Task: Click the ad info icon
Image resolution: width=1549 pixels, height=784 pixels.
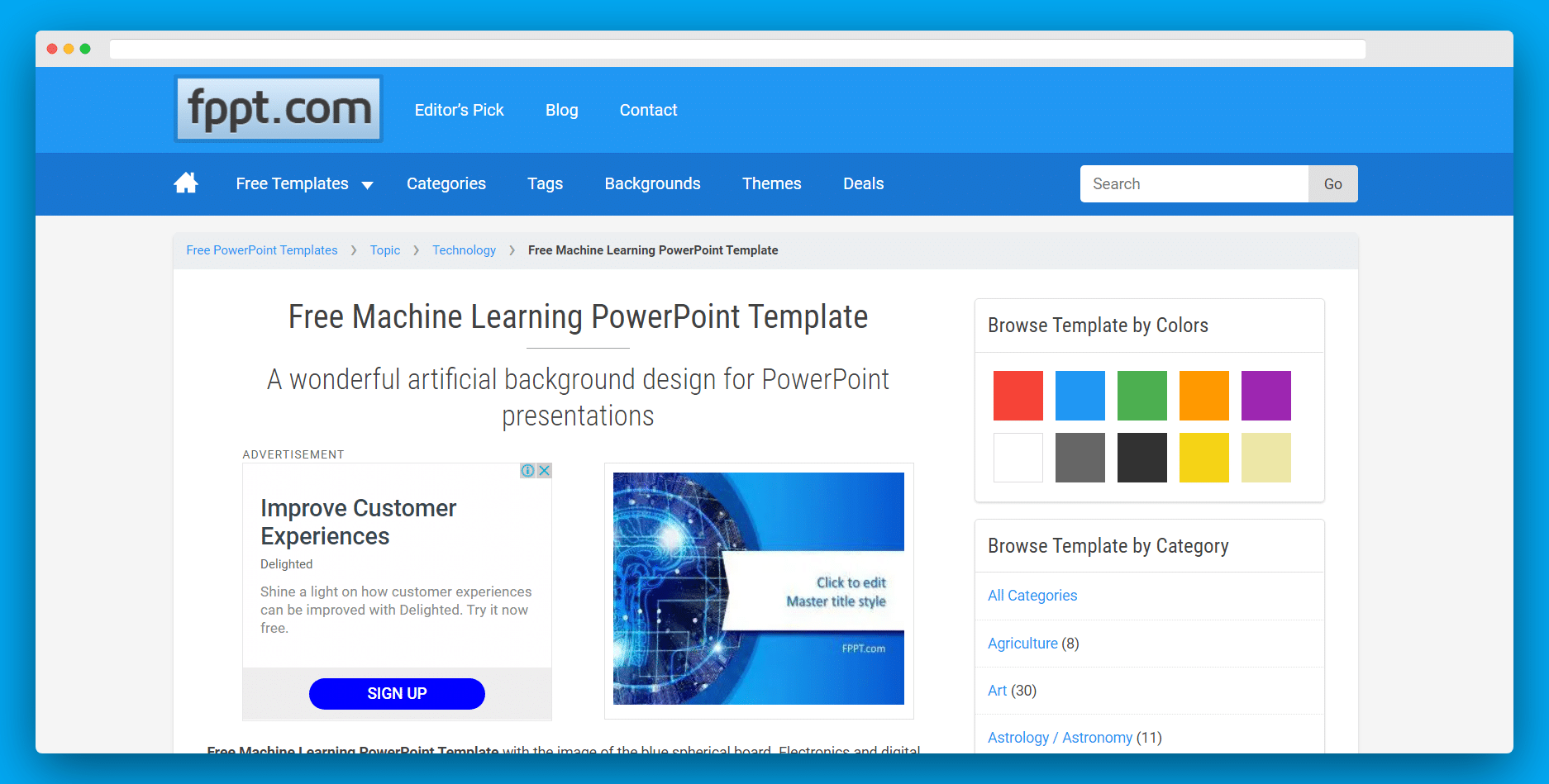Action: click(527, 470)
